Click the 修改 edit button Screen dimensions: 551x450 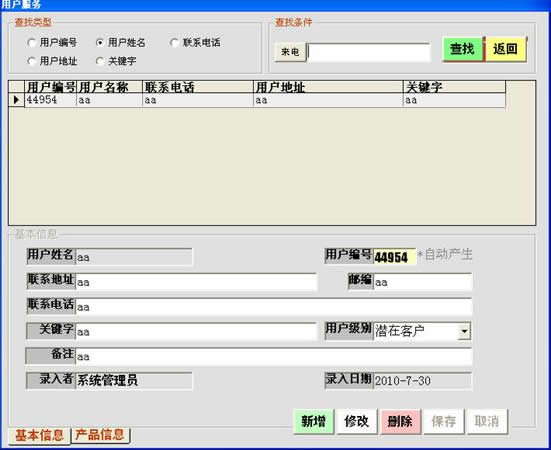point(357,421)
